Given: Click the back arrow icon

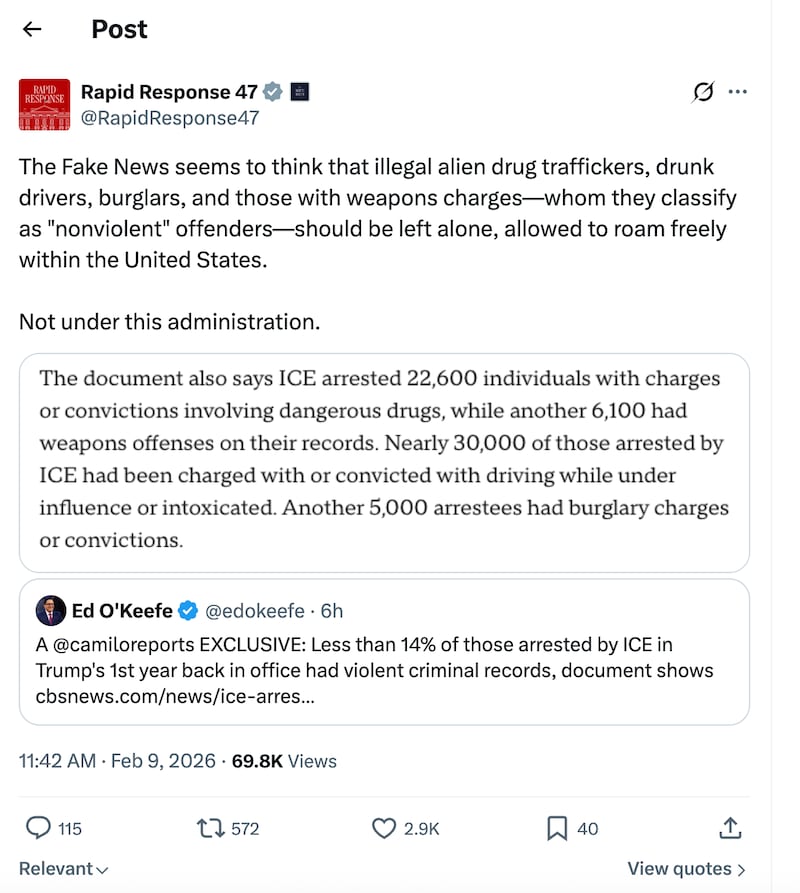Looking at the screenshot, I should pyautogui.click(x=32, y=29).
